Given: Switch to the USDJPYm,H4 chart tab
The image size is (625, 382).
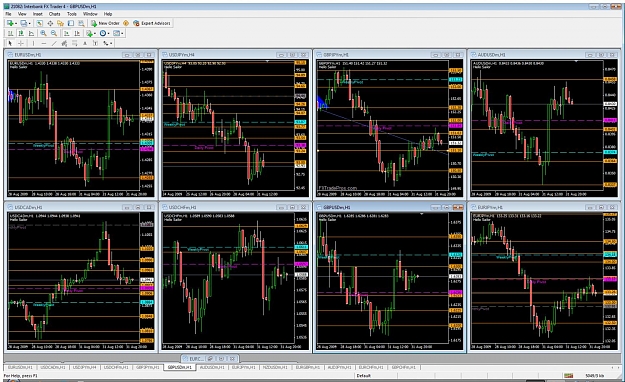Looking at the screenshot, I should (84, 367).
